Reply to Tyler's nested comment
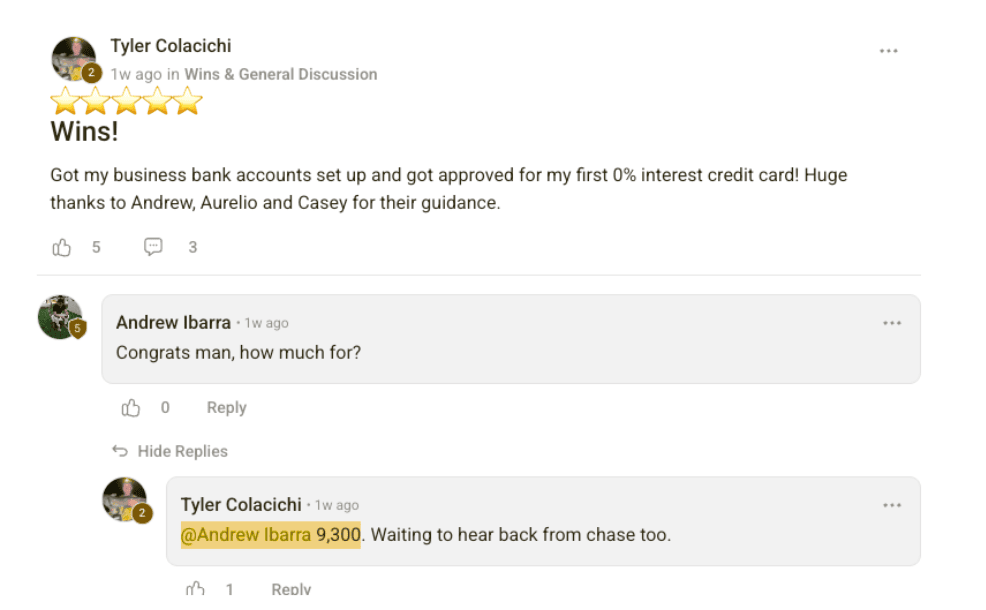The image size is (986, 610). [291, 589]
